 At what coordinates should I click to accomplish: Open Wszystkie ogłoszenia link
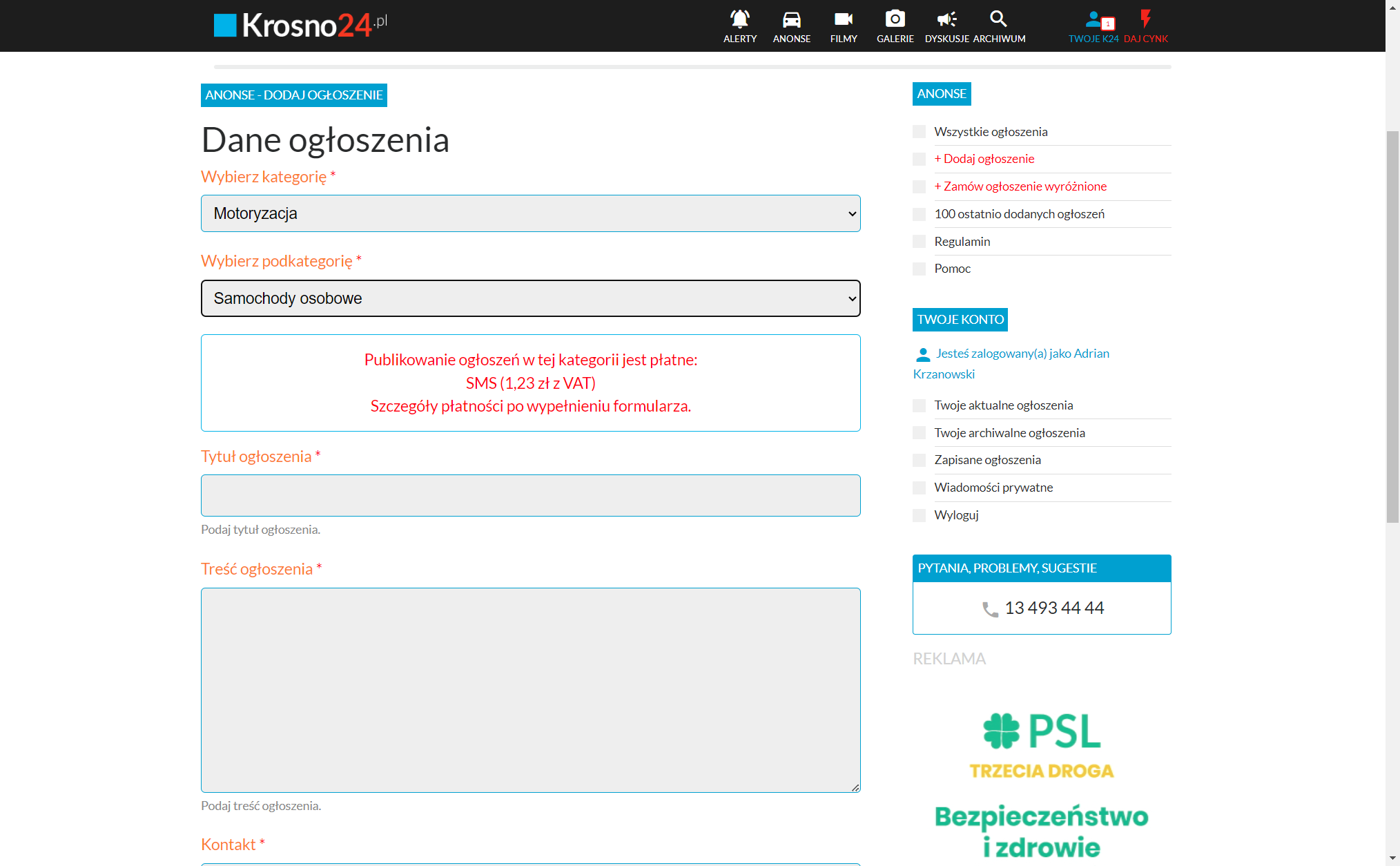tap(991, 132)
